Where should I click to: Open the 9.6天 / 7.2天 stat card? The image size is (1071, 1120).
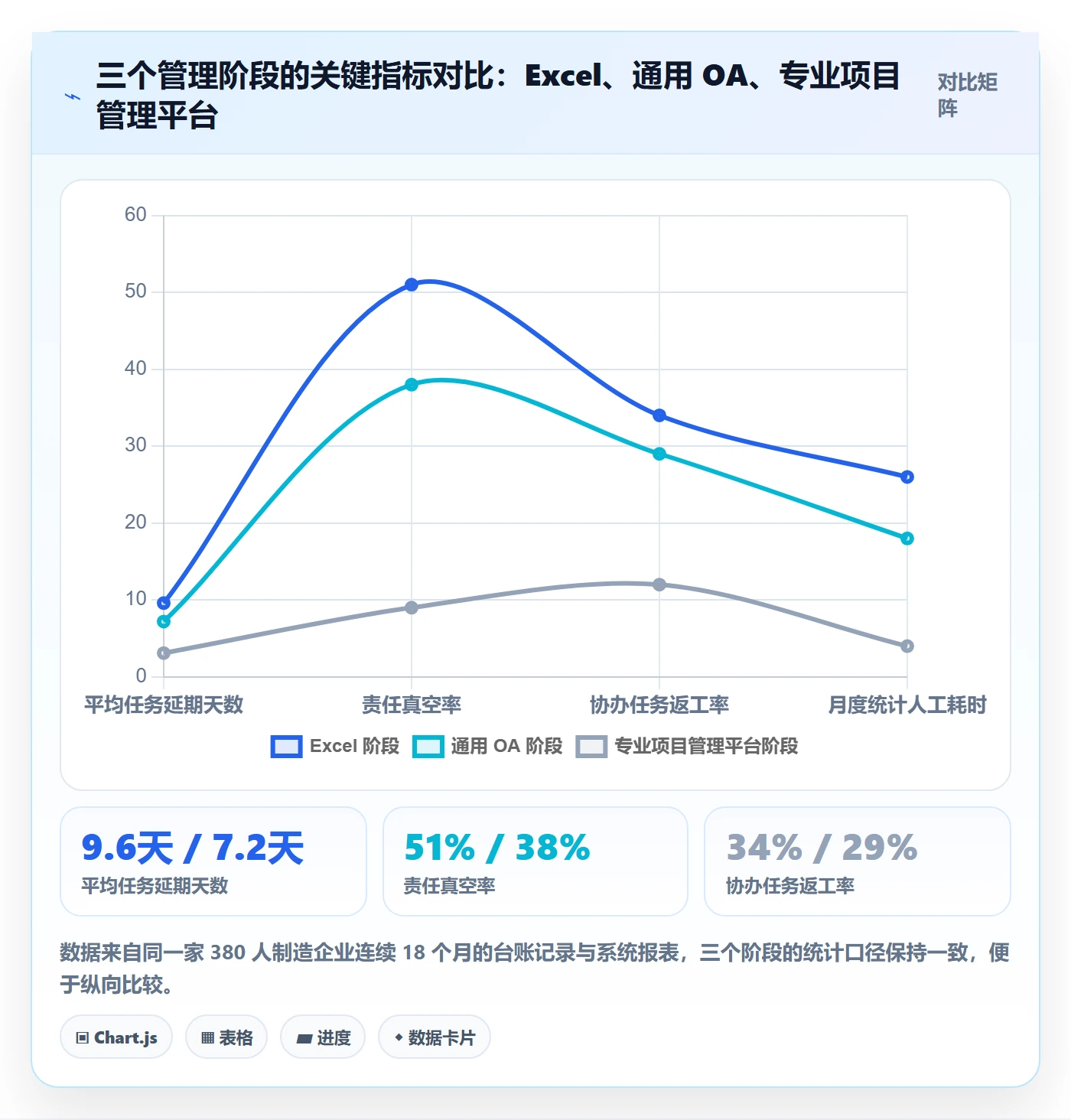pyautogui.click(x=213, y=861)
